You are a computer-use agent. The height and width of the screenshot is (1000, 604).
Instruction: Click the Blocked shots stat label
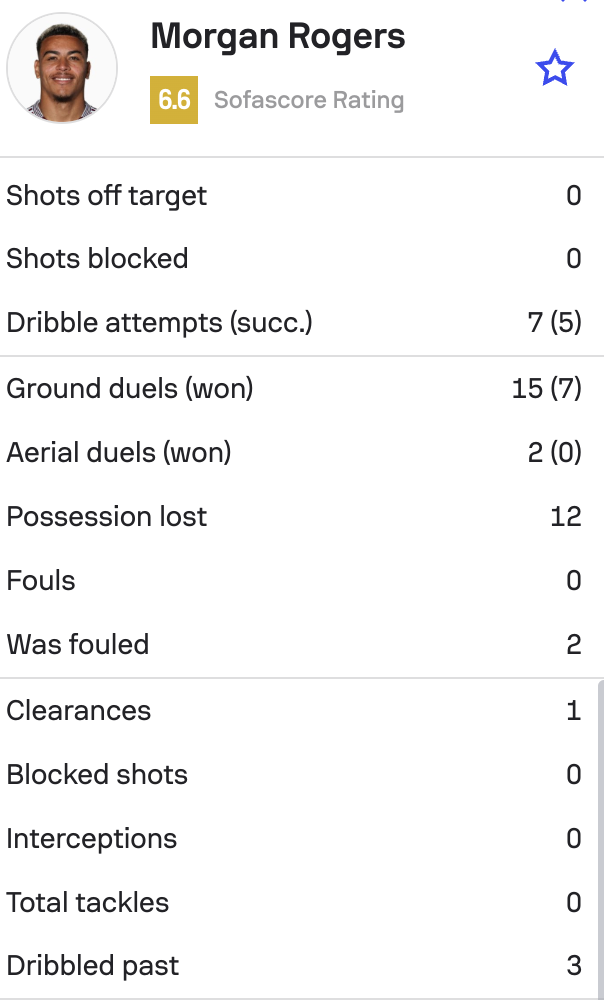(97, 774)
